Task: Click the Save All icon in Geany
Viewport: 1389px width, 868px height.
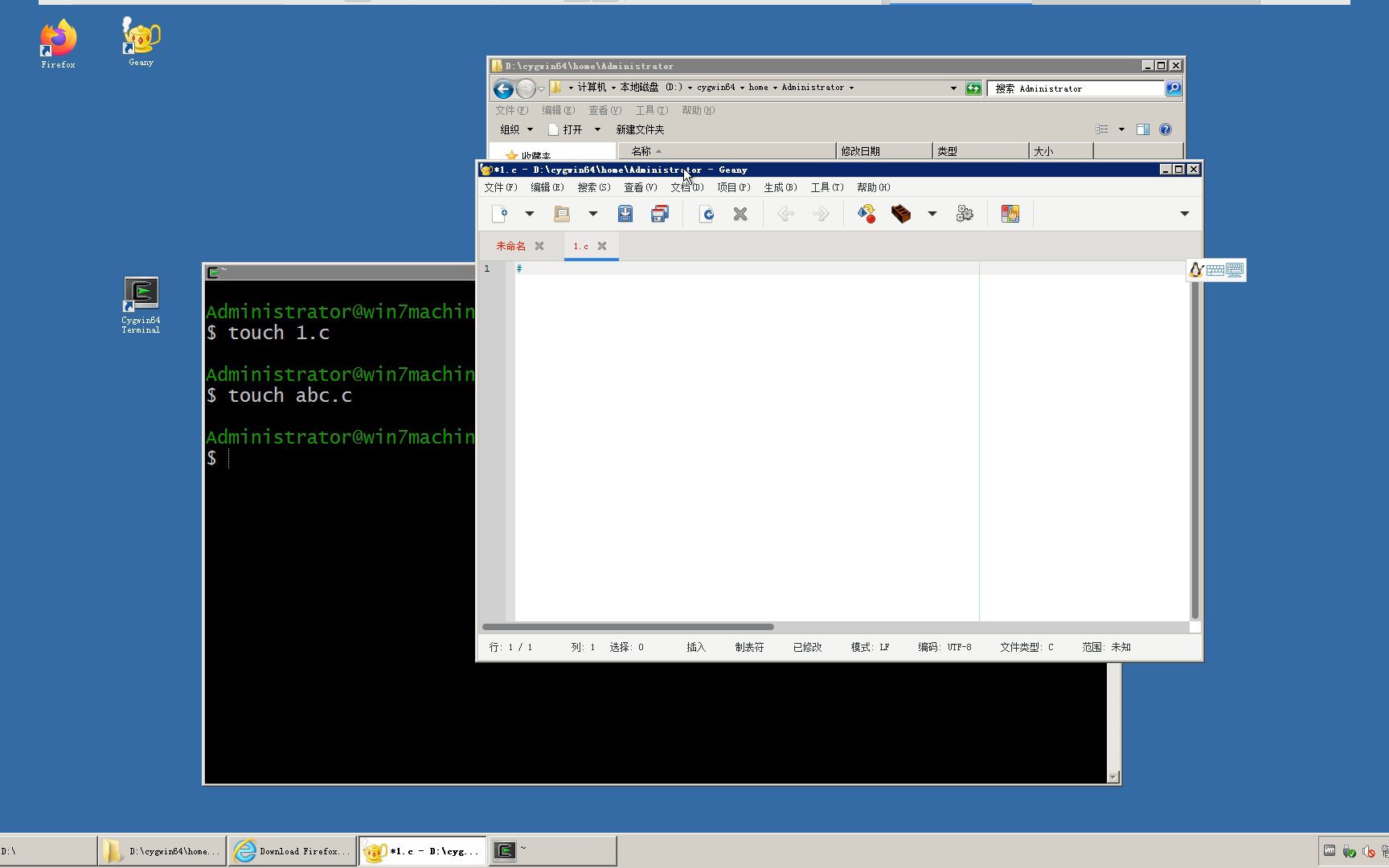Action: point(660,214)
